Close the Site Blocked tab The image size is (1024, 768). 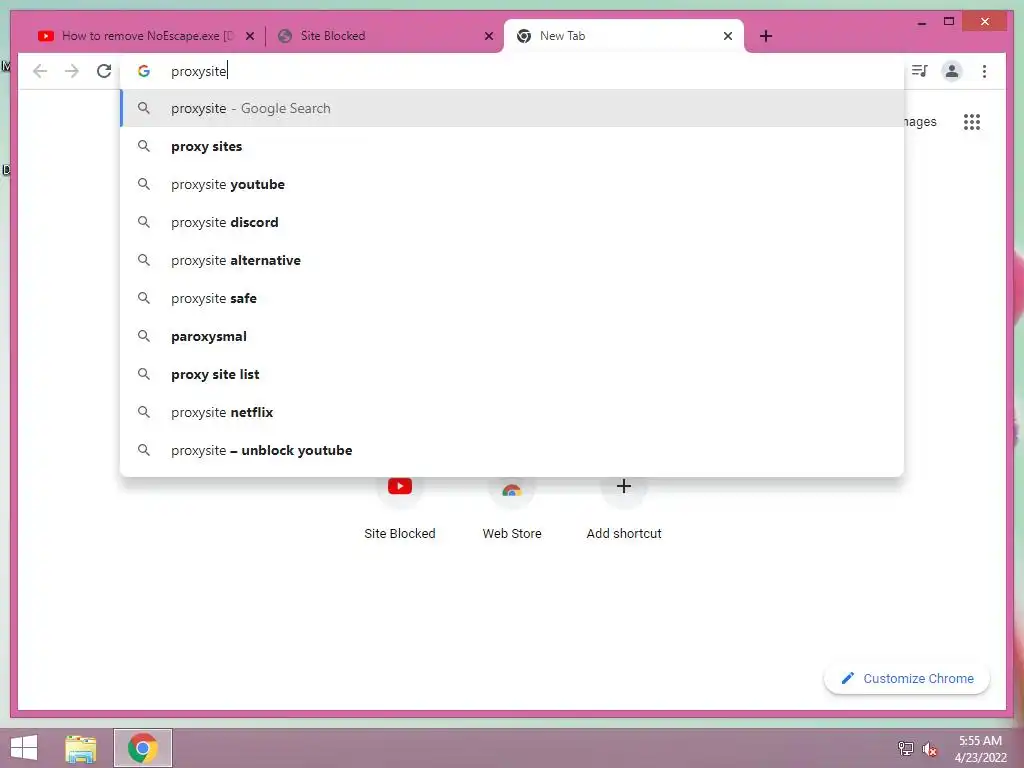point(488,36)
